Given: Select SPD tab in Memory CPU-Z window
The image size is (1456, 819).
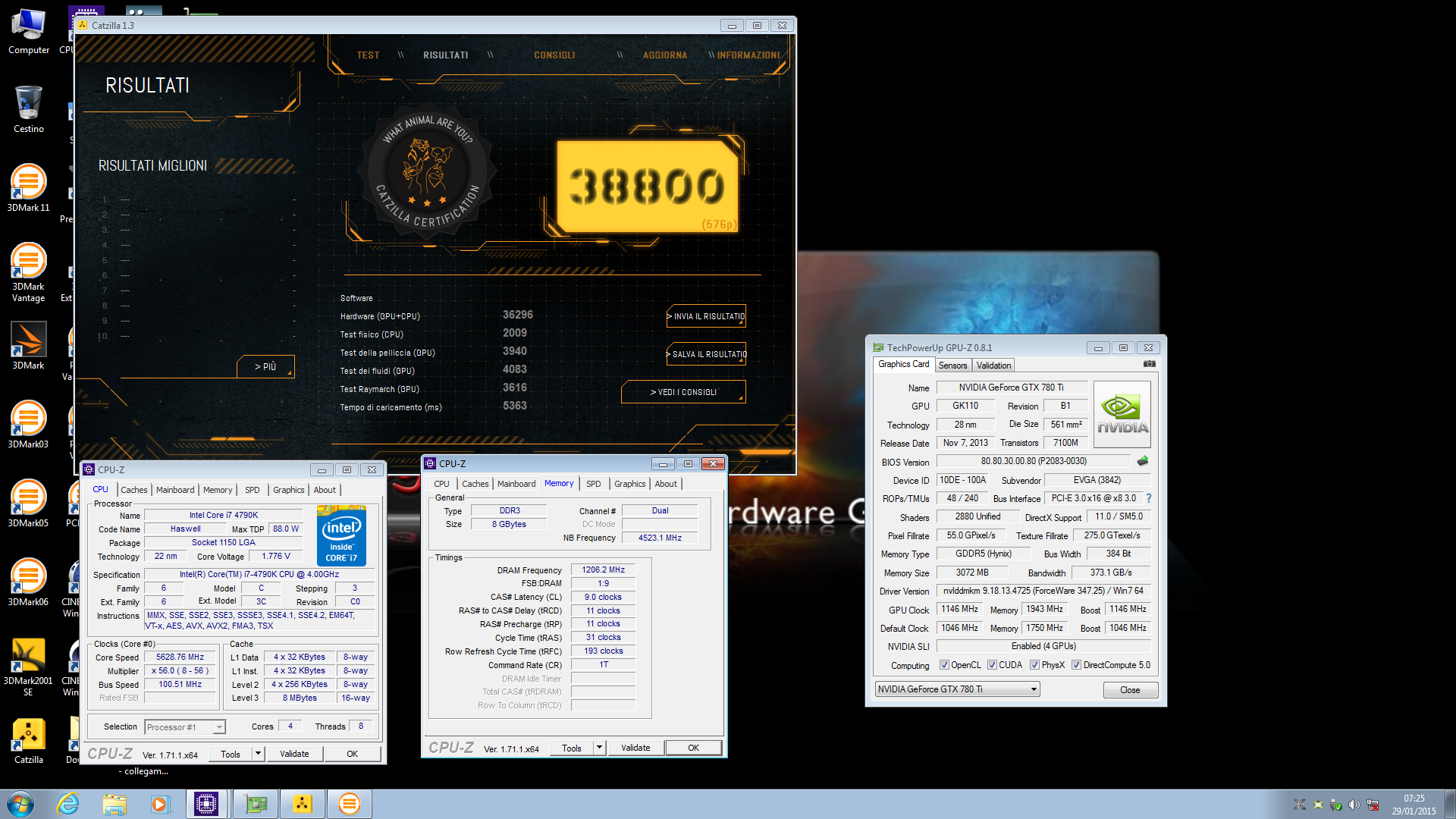Looking at the screenshot, I should coord(593,484).
